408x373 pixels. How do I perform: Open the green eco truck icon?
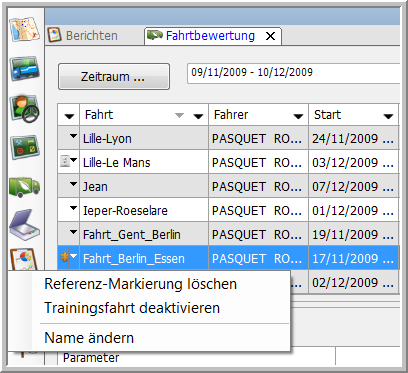tap(25, 186)
